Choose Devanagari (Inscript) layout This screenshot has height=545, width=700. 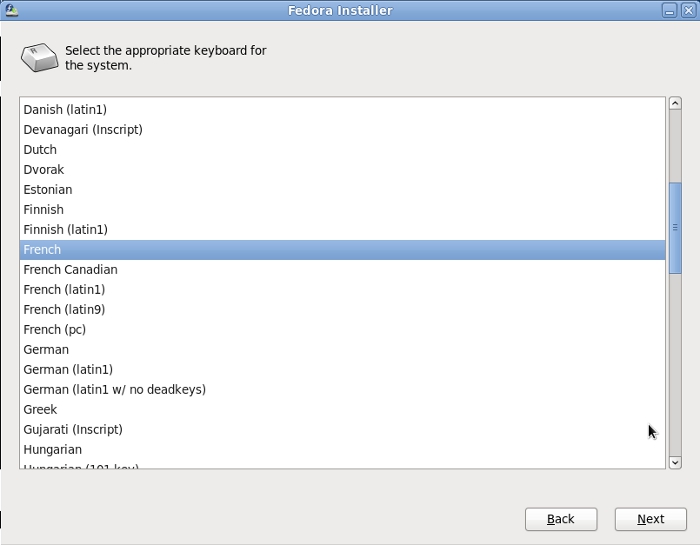coord(83,129)
